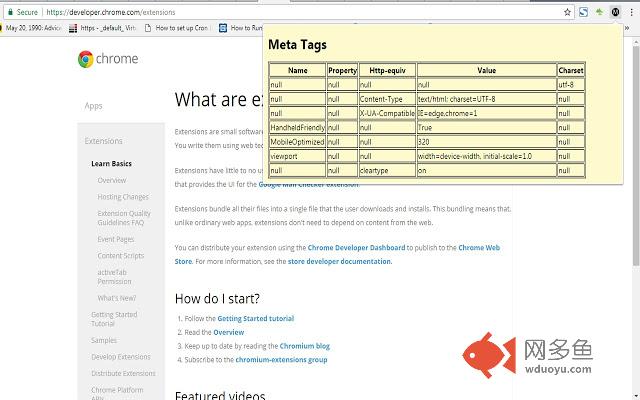Open the 'https - _default_ Virt' bookmark
The height and width of the screenshot is (400, 640).
tap(103, 28)
